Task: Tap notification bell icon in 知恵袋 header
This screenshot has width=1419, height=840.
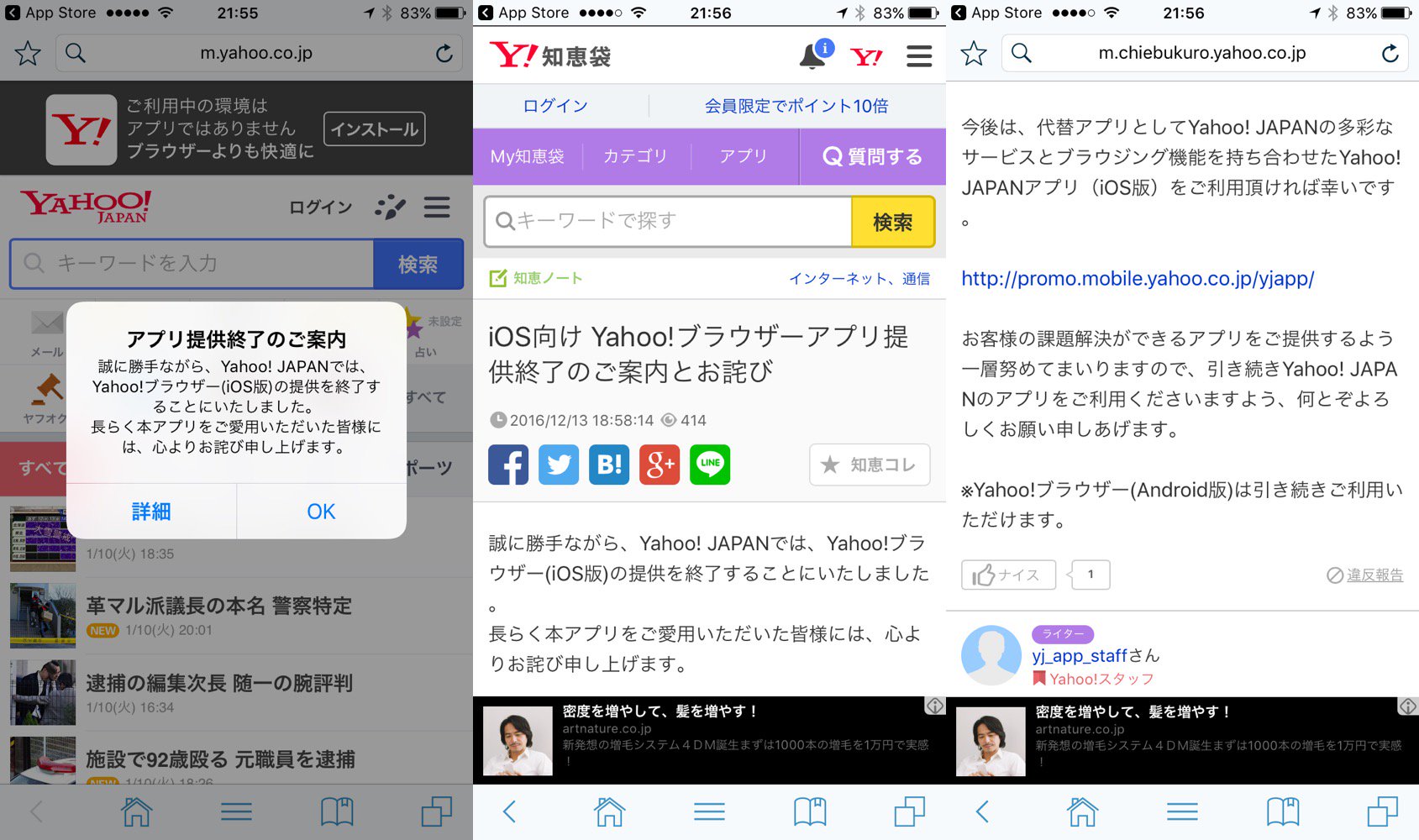Action: [x=813, y=55]
